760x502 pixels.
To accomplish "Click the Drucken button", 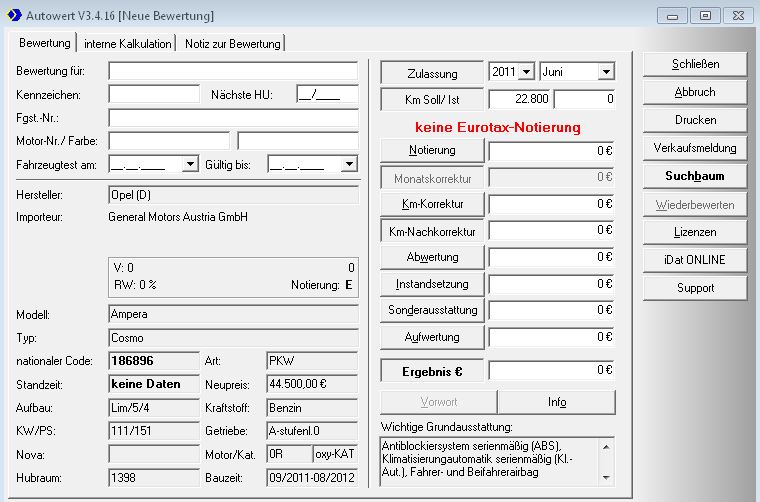I will (x=695, y=120).
